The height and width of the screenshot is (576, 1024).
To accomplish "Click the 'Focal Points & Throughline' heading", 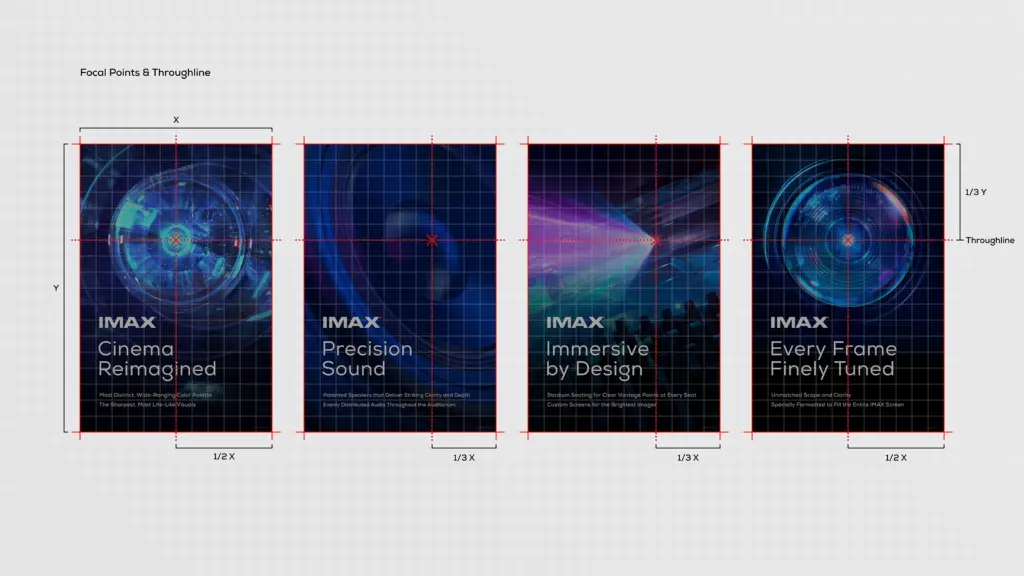I will [x=145, y=72].
